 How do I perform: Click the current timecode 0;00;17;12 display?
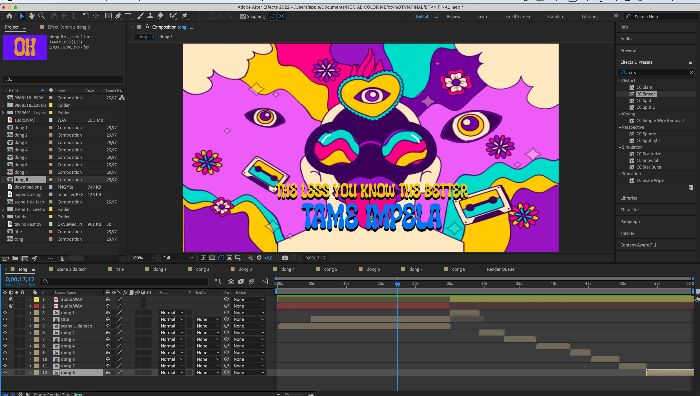[20, 279]
